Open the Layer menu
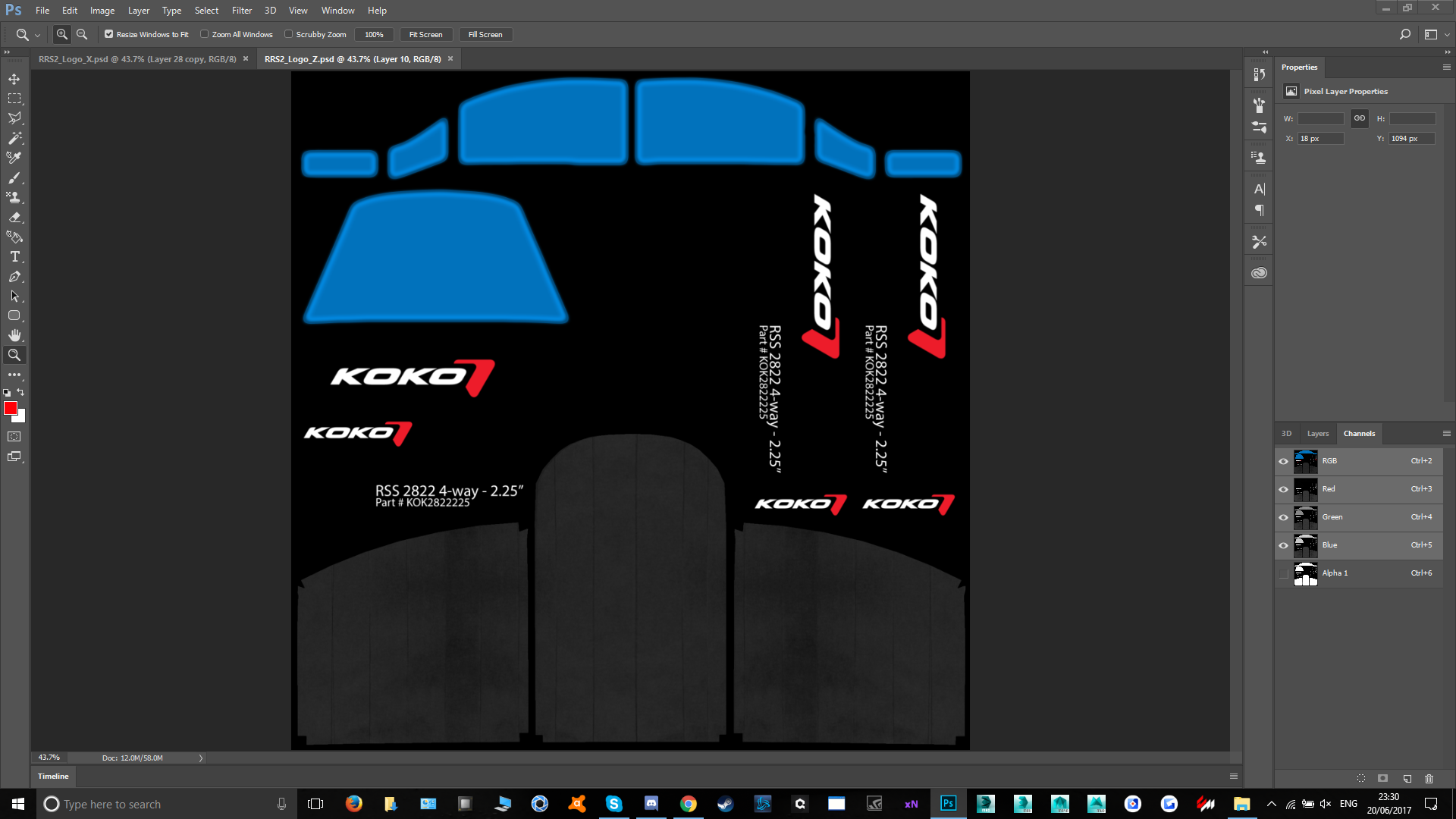1456x819 pixels. tap(139, 11)
